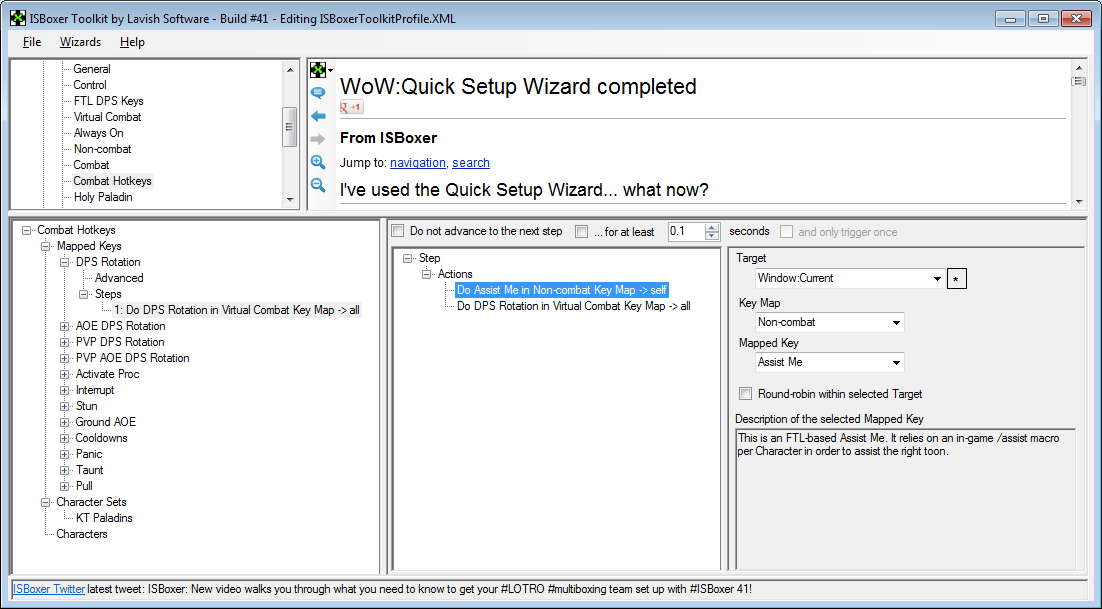Click the ISBoxer logo icon in help toolbar
This screenshot has width=1102, height=609.
[318, 70]
